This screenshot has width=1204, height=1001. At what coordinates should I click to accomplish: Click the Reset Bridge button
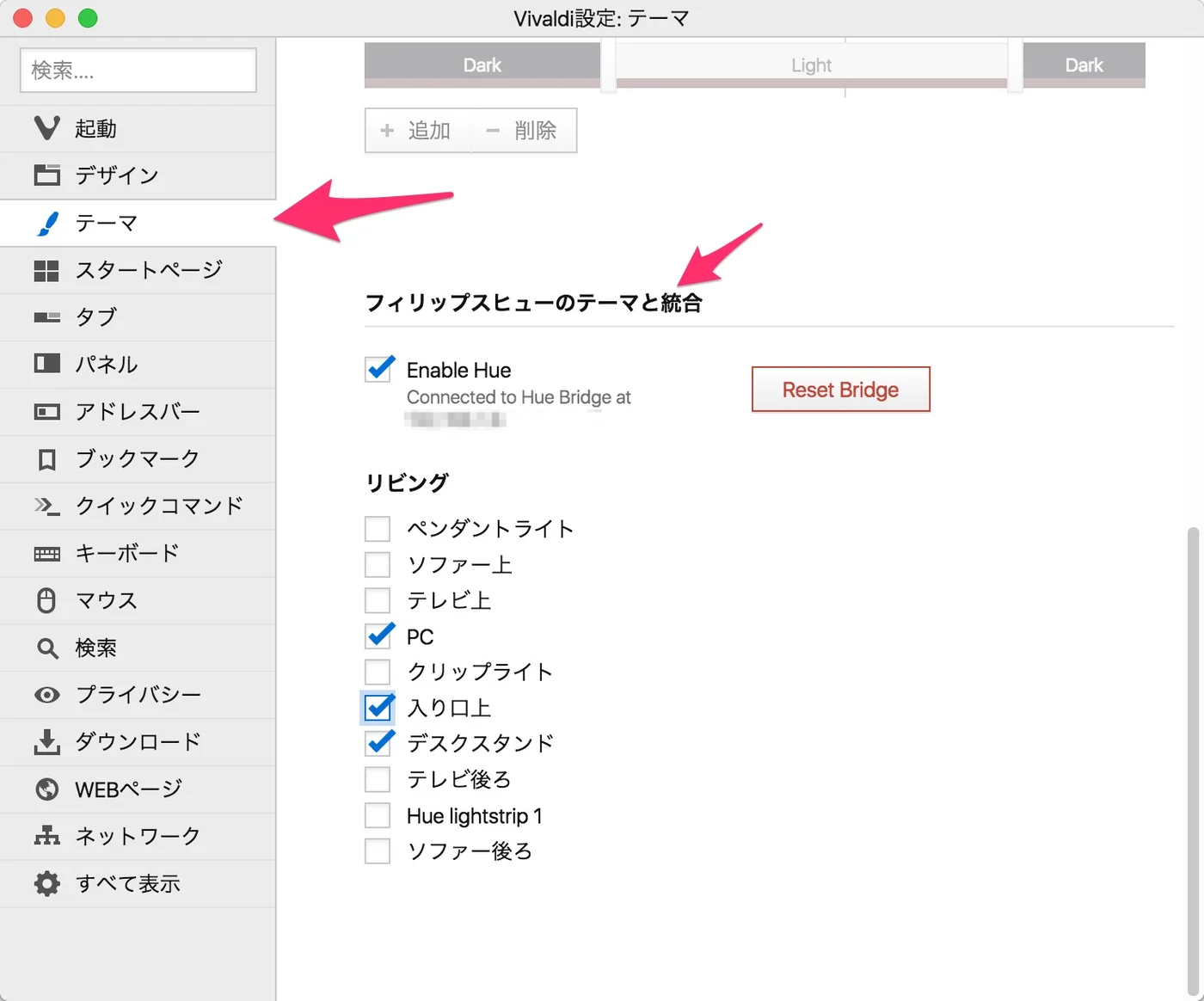tap(840, 390)
